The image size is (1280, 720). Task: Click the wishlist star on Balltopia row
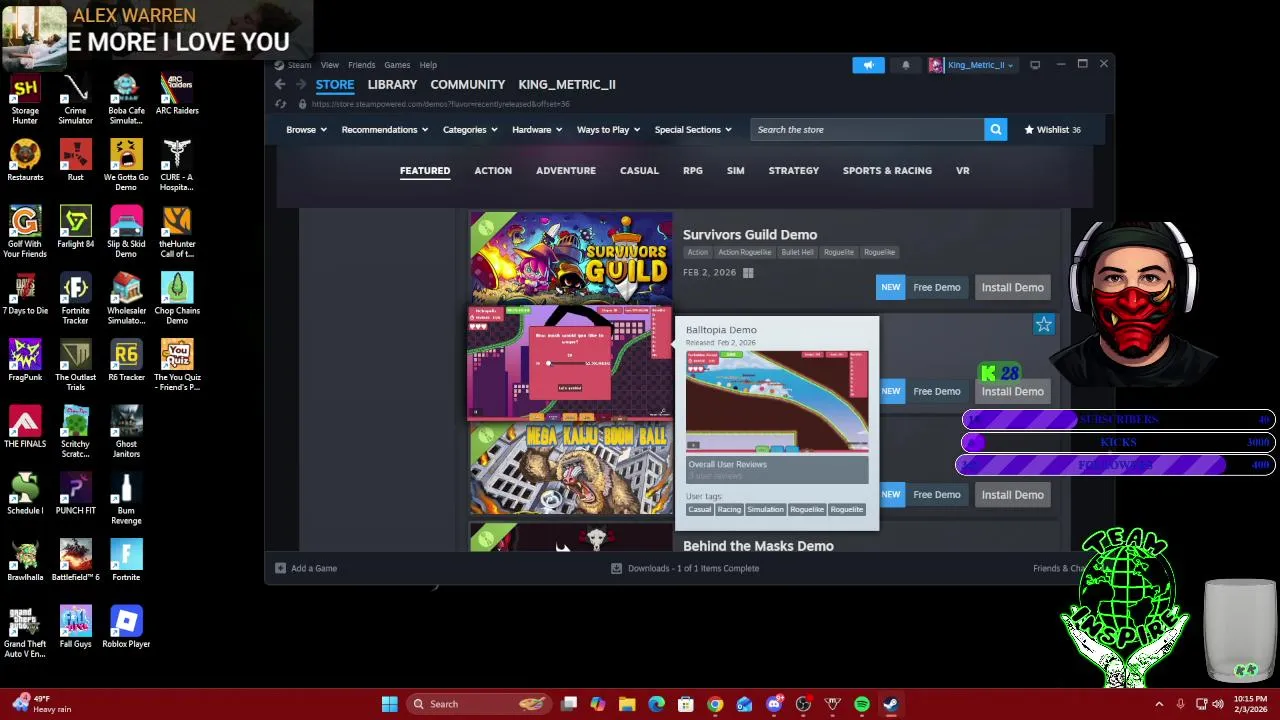coord(1044,324)
